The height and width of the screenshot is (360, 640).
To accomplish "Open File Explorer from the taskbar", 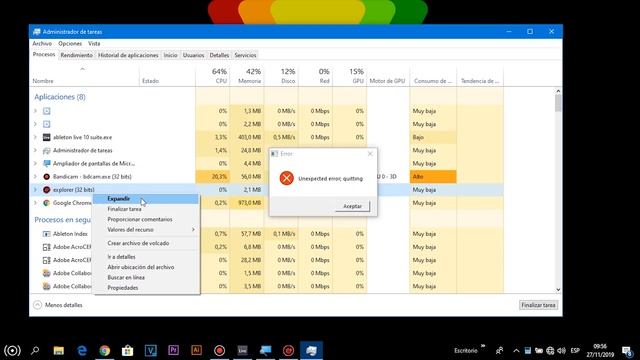I will point(59,350).
